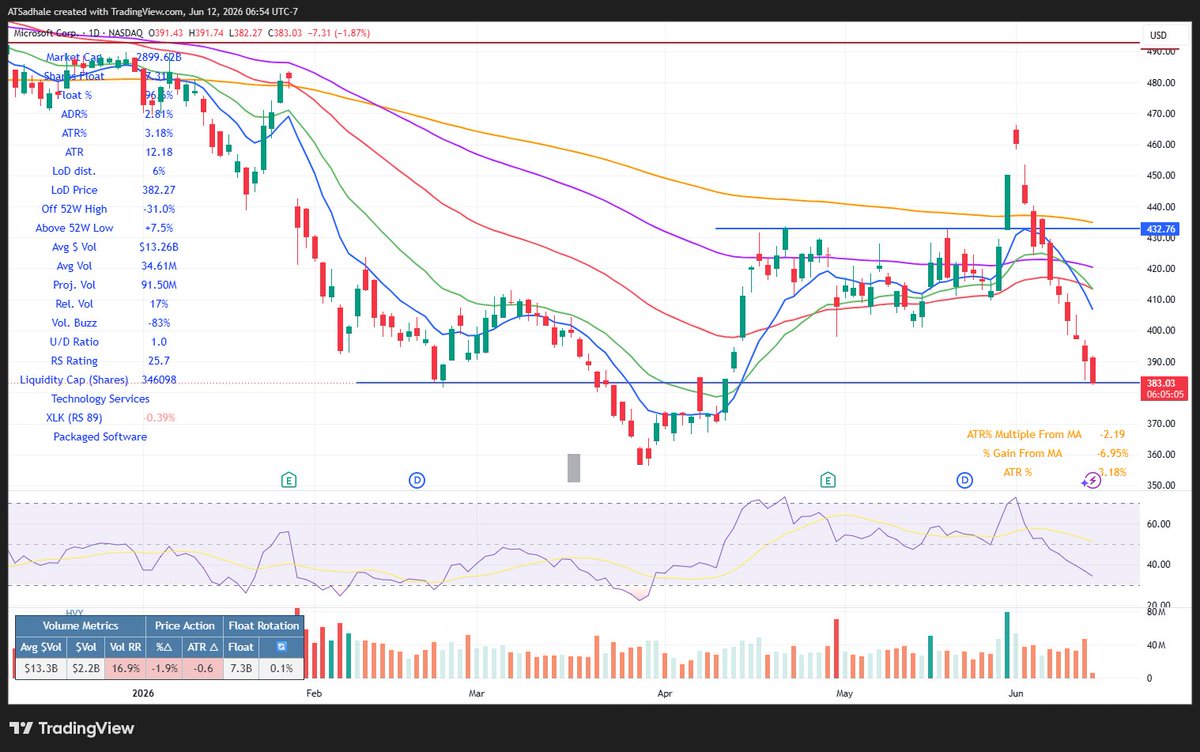Click the HVY label above volume table
Screen dimensions: 1200x752
74,611
